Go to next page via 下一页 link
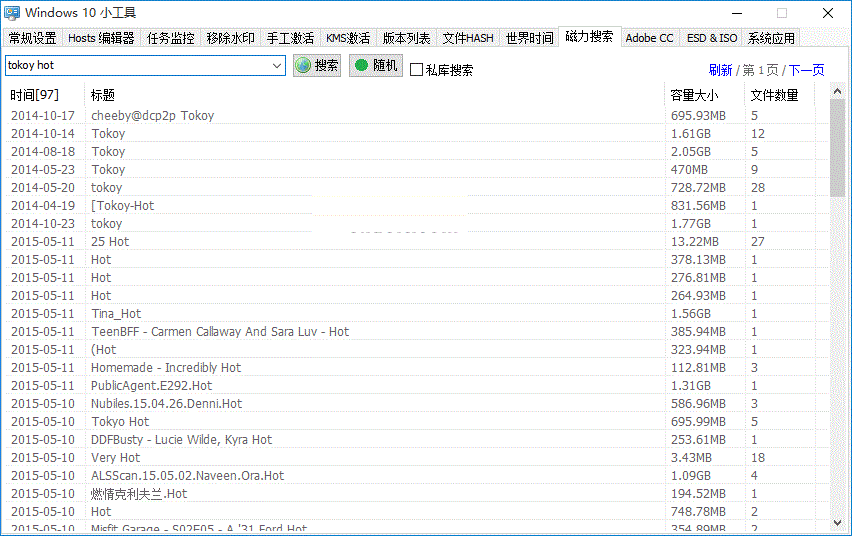This screenshot has height=536, width=852. 806,70
